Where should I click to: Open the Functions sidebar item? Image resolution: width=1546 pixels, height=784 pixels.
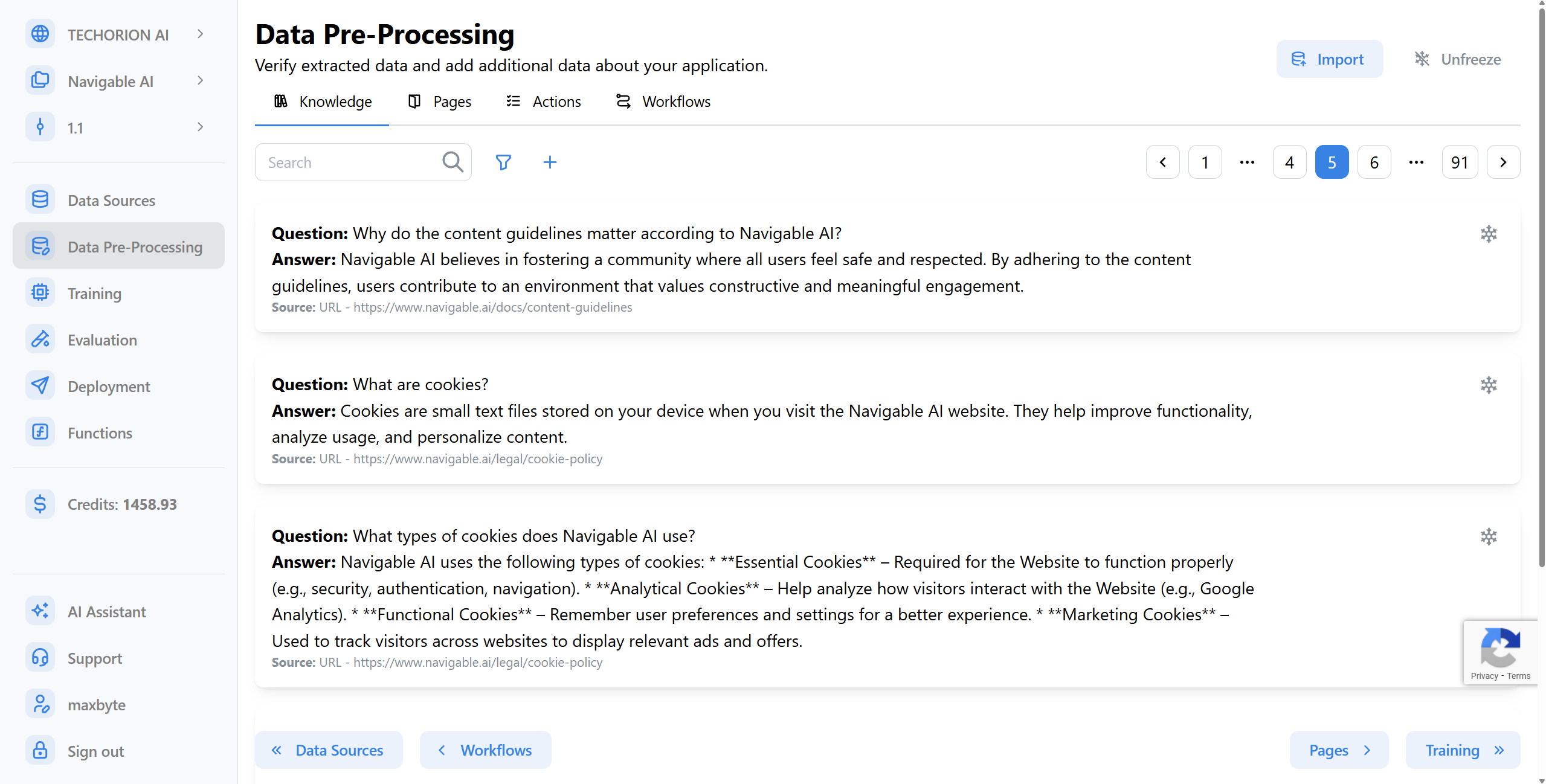(100, 433)
